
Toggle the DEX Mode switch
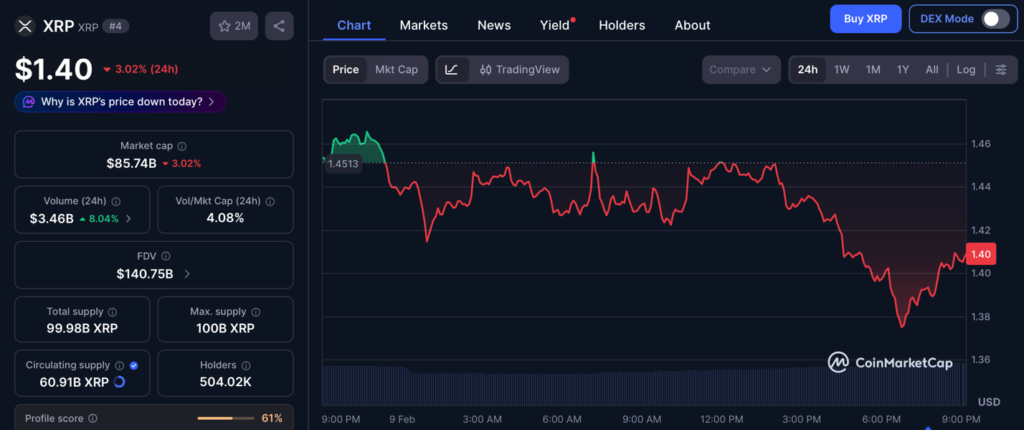pos(994,19)
